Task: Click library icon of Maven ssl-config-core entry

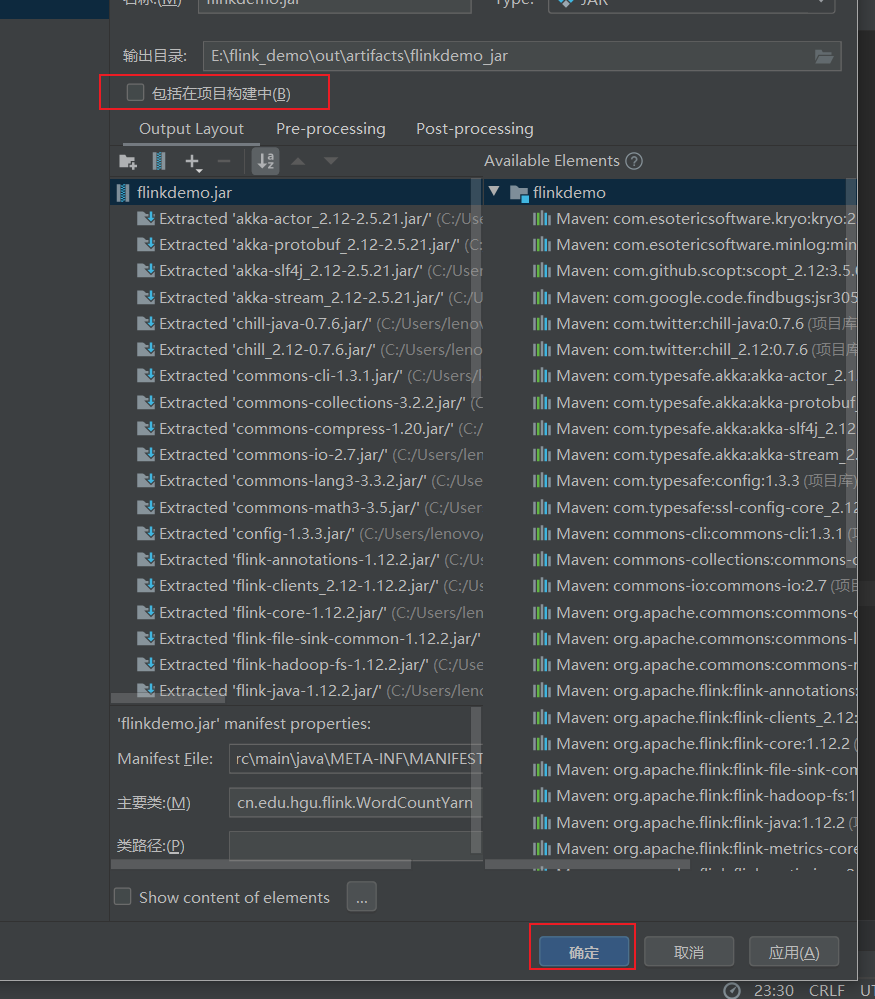Action: click(542, 508)
